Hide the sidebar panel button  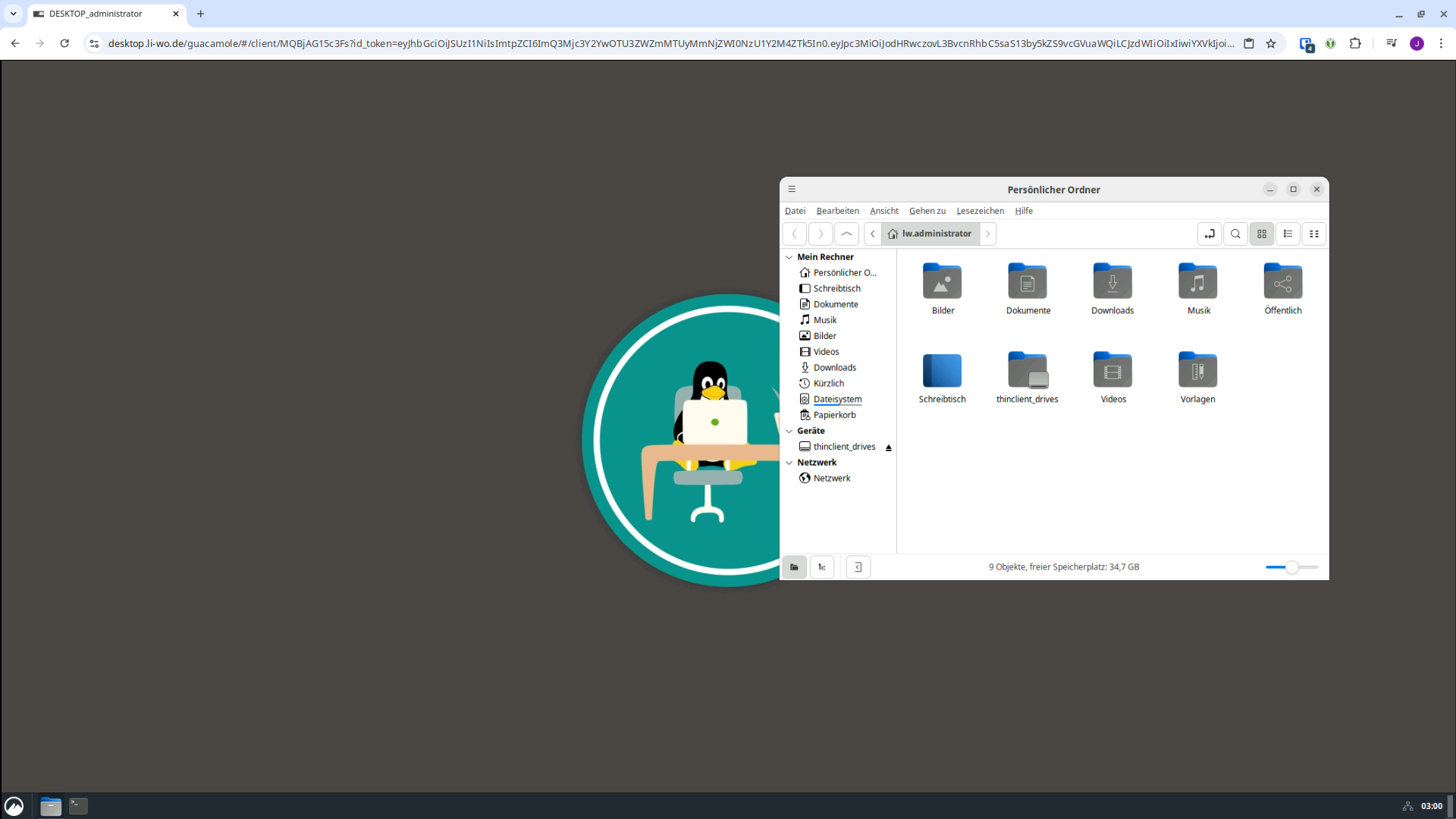pyautogui.click(x=858, y=567)
